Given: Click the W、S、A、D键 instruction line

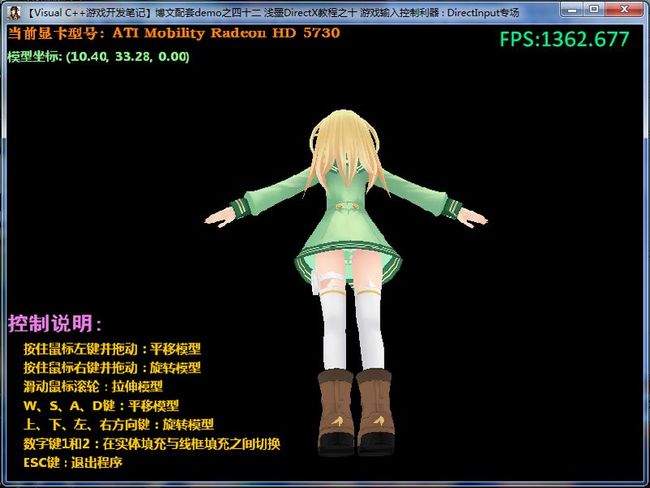Looking at the screenshot, I should click(x=101, y=405).
